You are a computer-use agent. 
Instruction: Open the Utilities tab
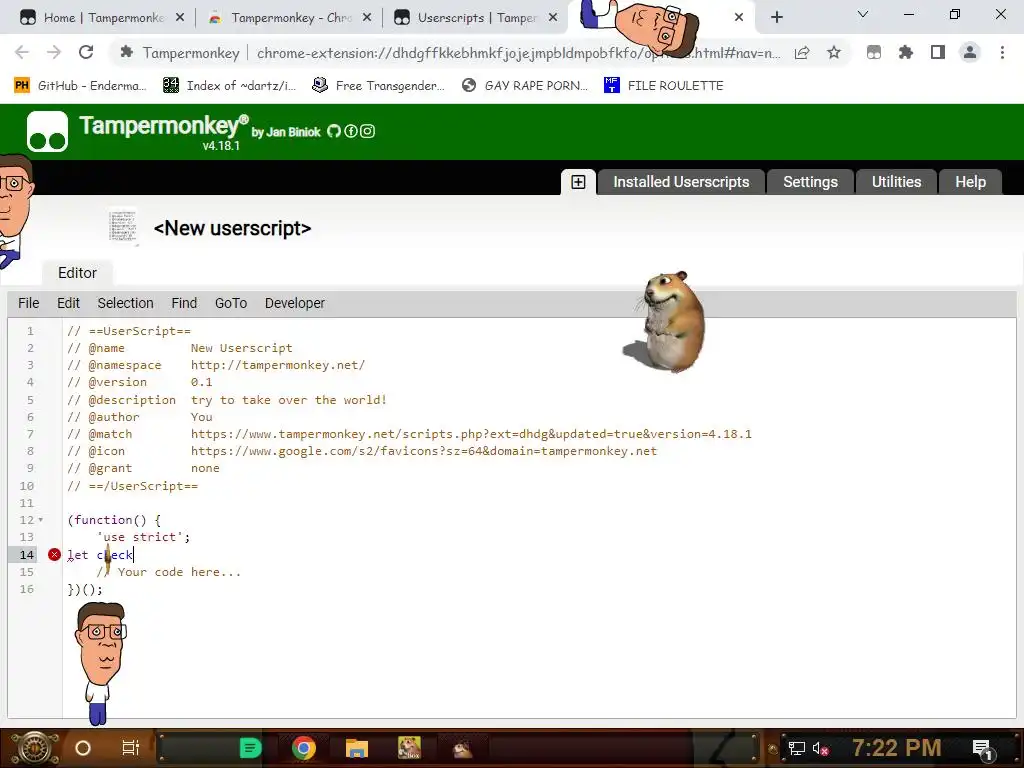coord(896,182)
